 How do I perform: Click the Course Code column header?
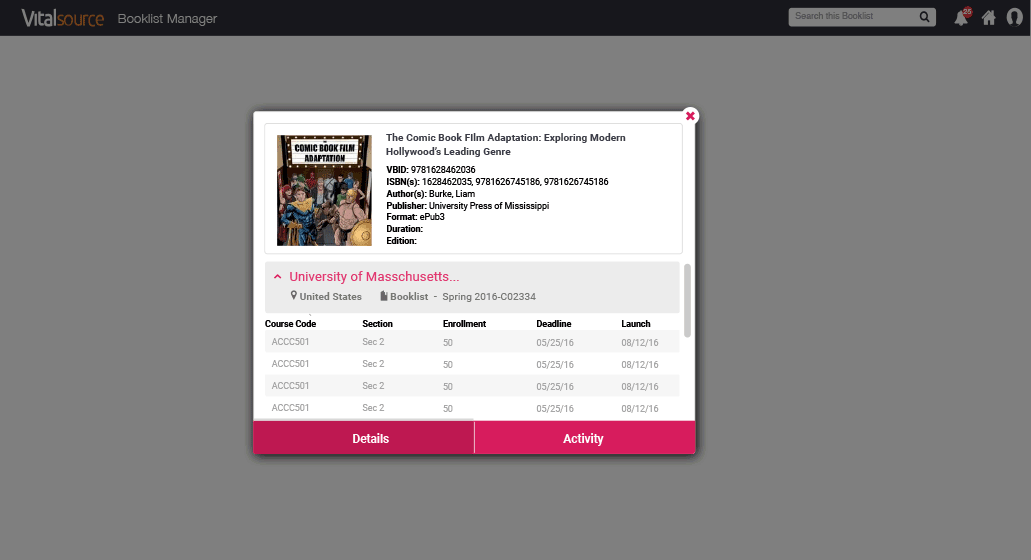coord(290,324)
